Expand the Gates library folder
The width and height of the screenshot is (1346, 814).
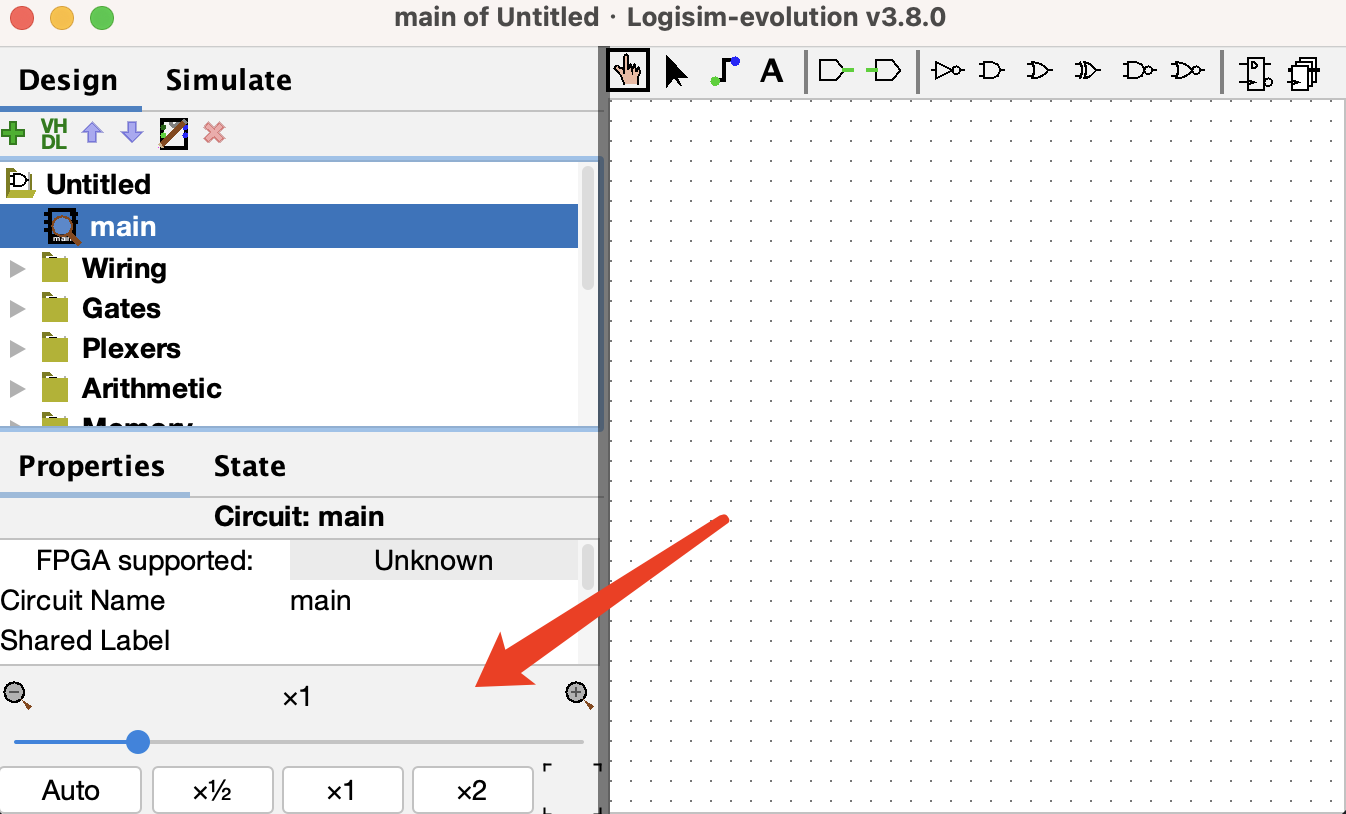[x=17, y=309]
